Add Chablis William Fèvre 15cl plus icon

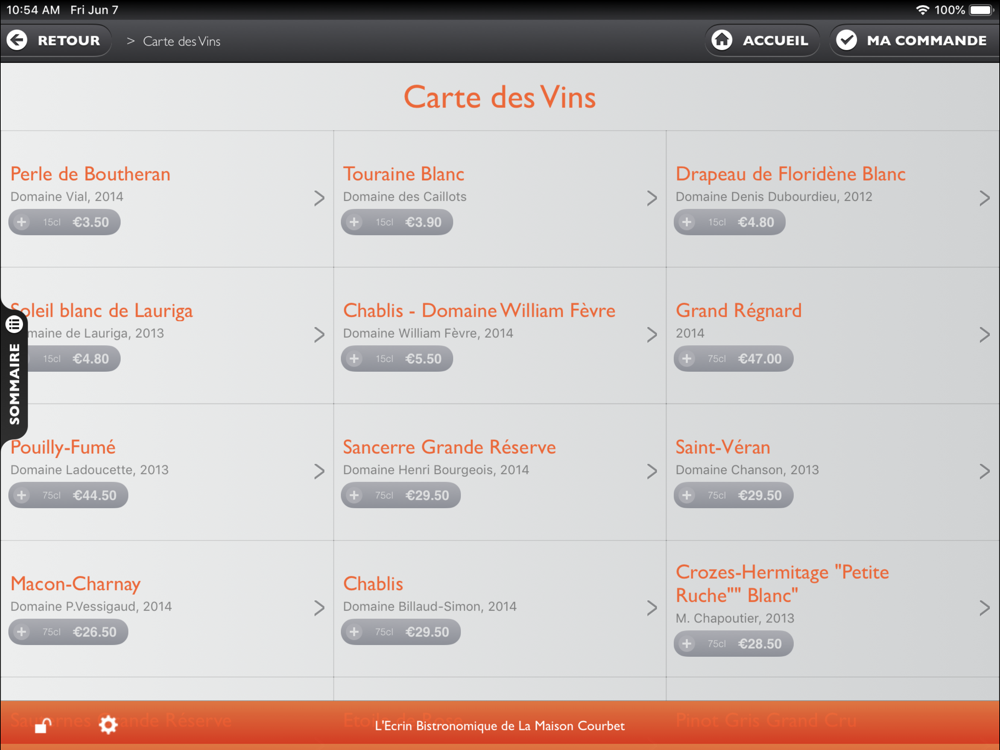355,359
